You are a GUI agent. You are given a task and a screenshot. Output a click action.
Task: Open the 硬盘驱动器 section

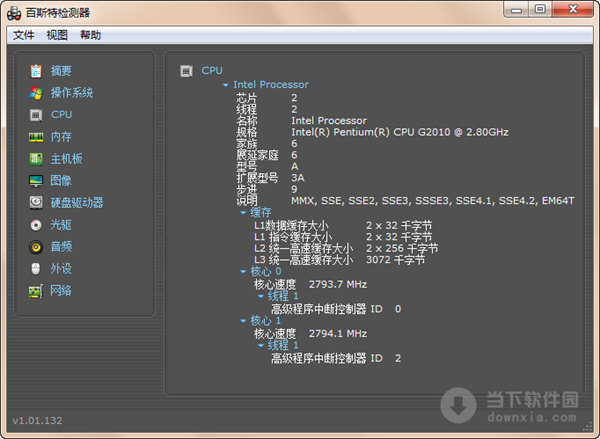pos(77,202)
